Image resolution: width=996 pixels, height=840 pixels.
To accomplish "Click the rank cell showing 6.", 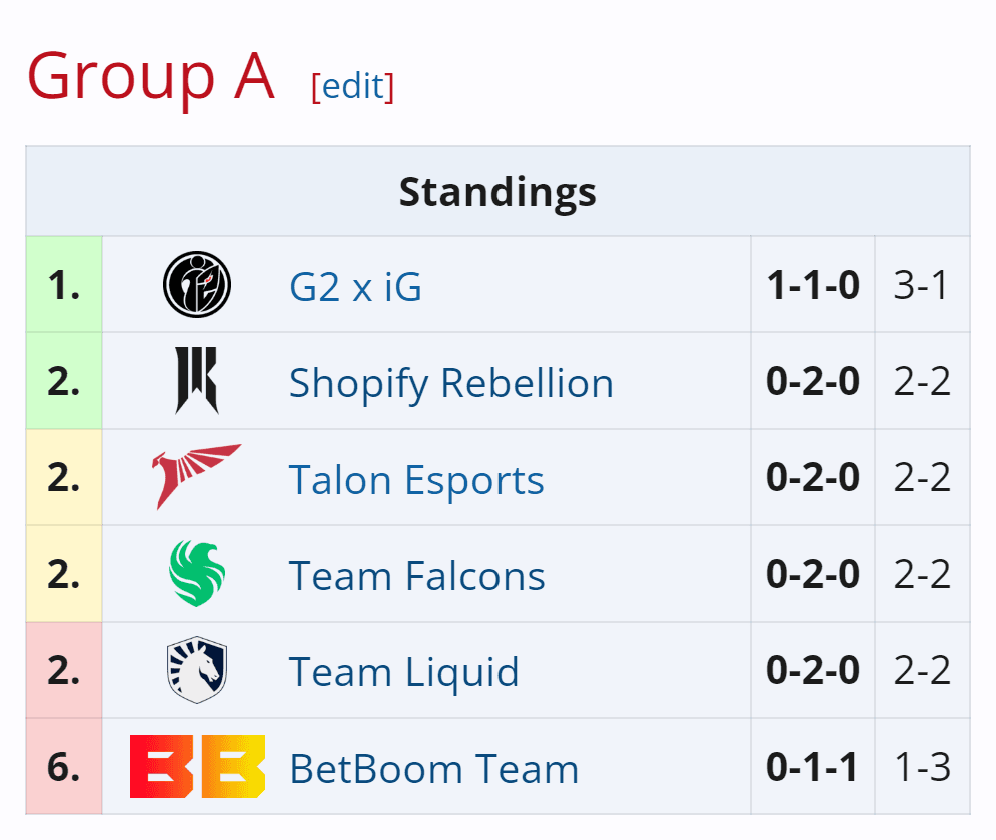I will click(63, 768).
